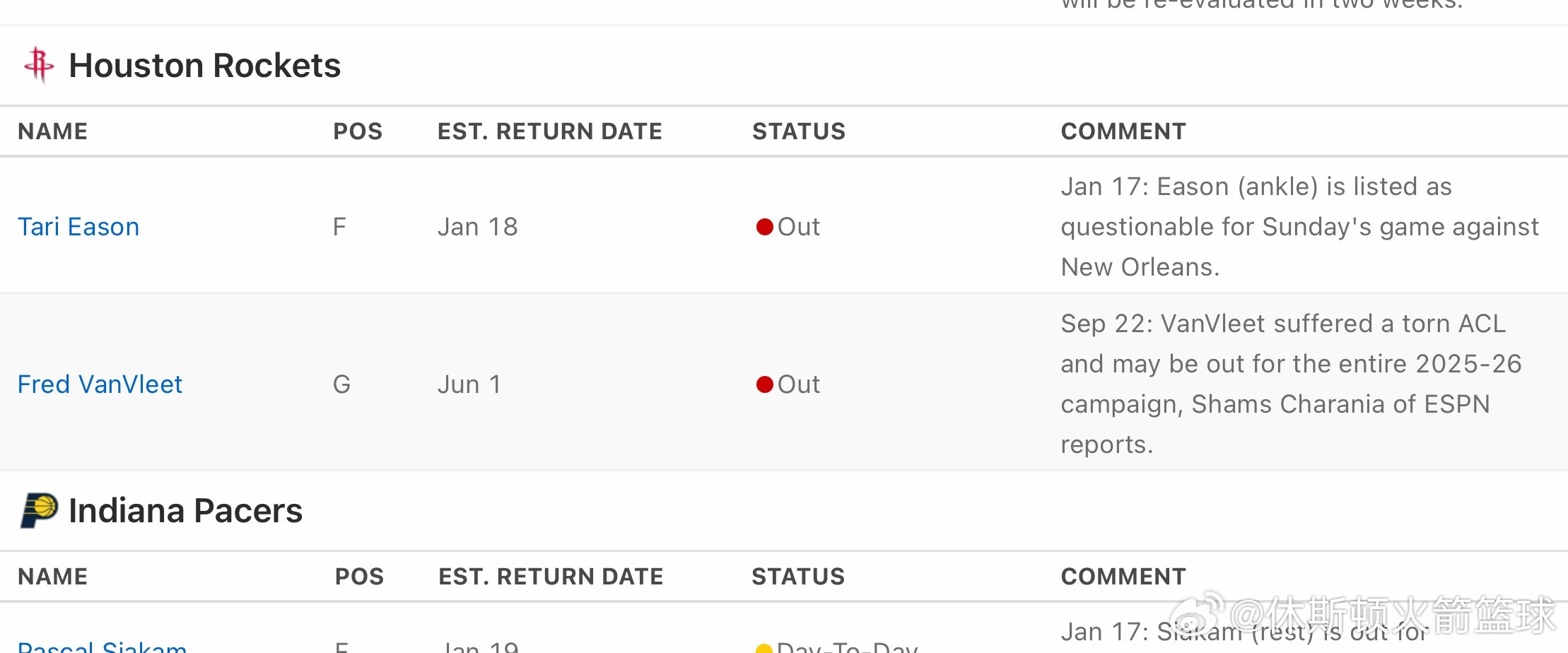This screenshot has width=1568, height=653.
Task: Click the Pacers table POS column header
Action: pyautogui.click(x=359, y=577)
